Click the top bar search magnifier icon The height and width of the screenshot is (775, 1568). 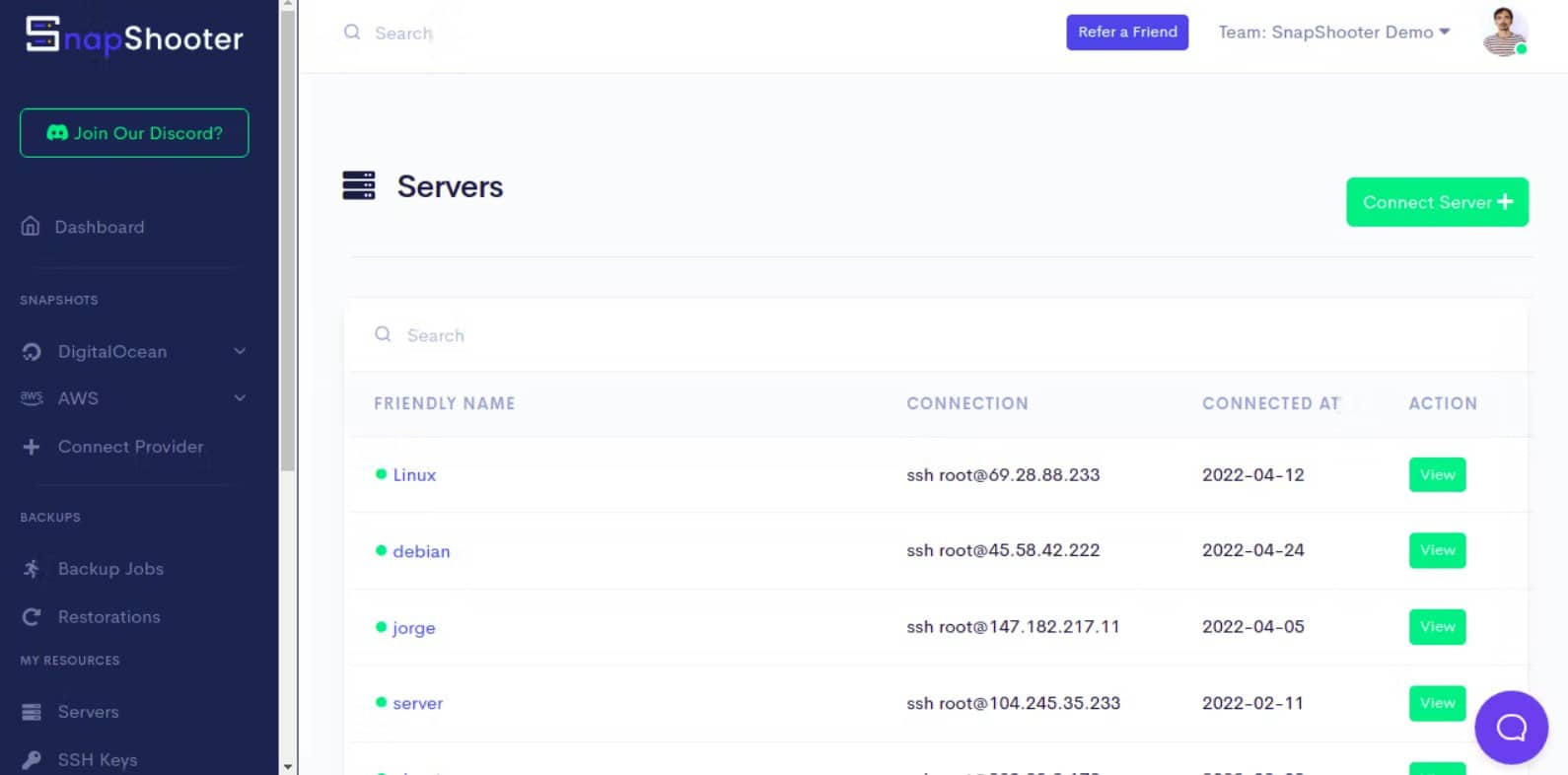(x=352, y=33)
